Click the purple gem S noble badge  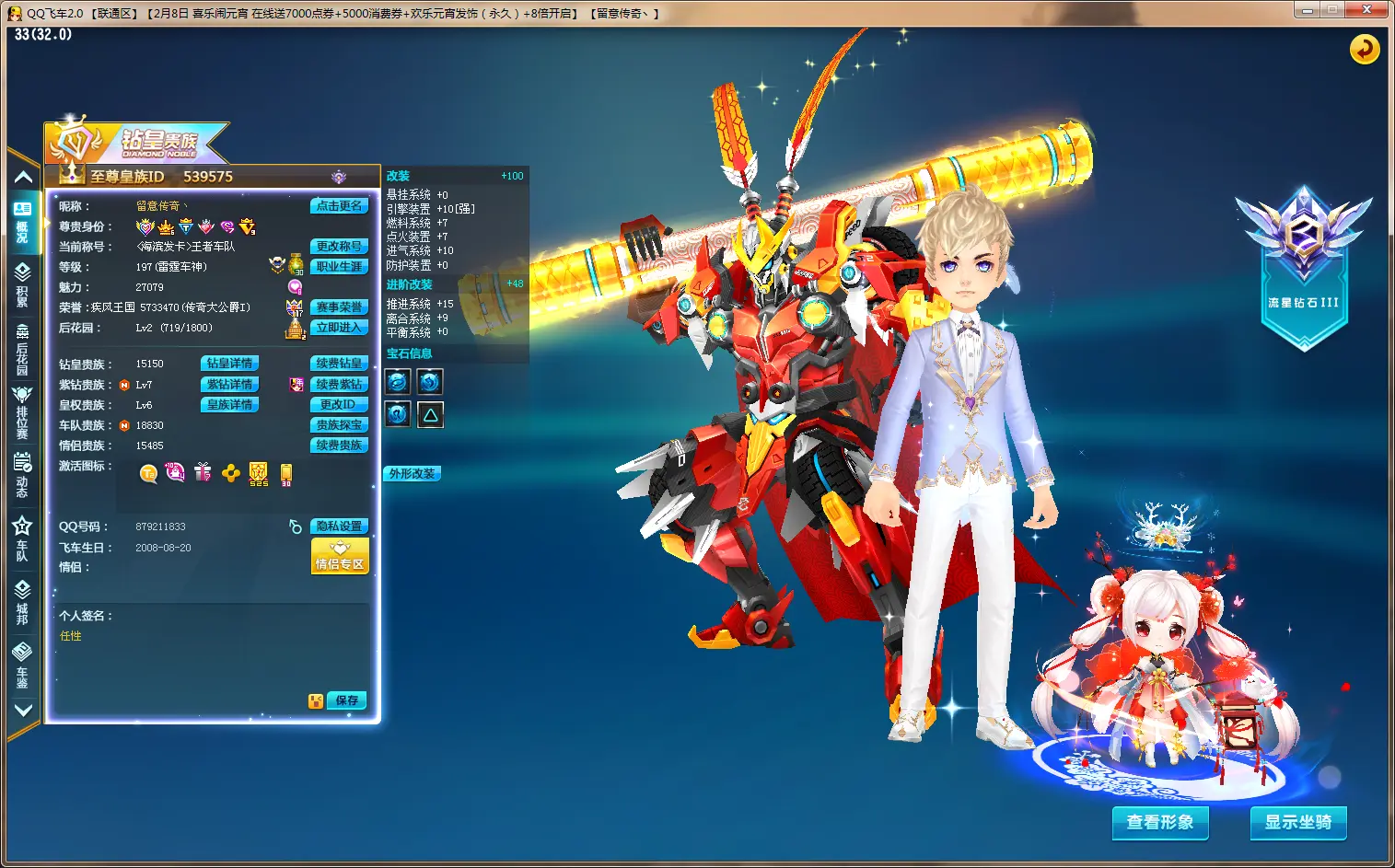click(x=227, y=226)
